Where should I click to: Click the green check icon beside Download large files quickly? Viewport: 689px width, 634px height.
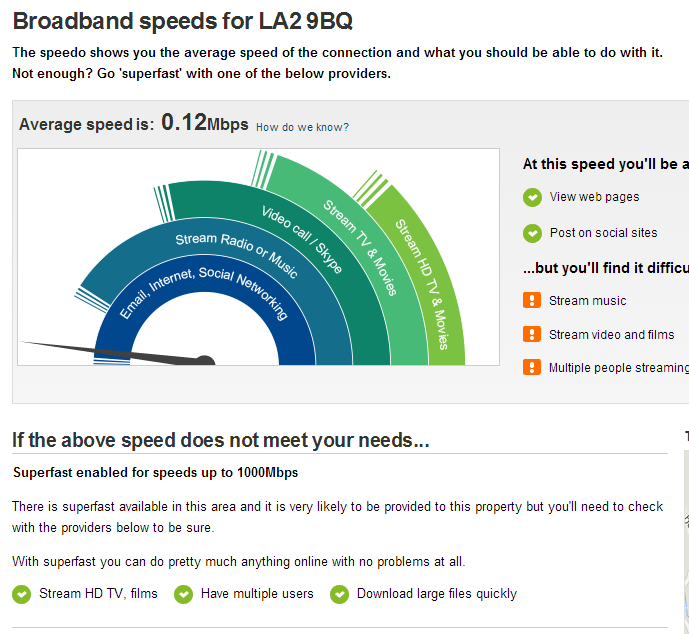pos(339,594)
